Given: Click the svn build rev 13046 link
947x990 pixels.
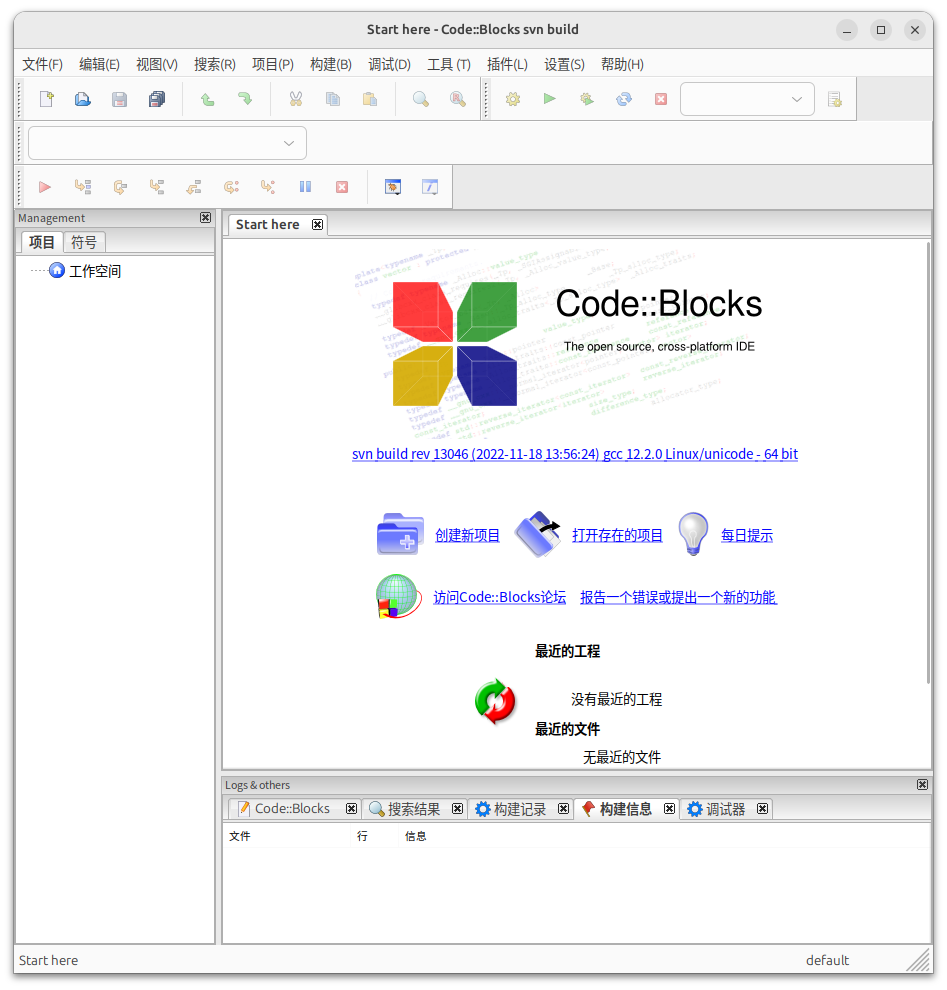Looking at the screenshot, I should (x=575, y=454).
